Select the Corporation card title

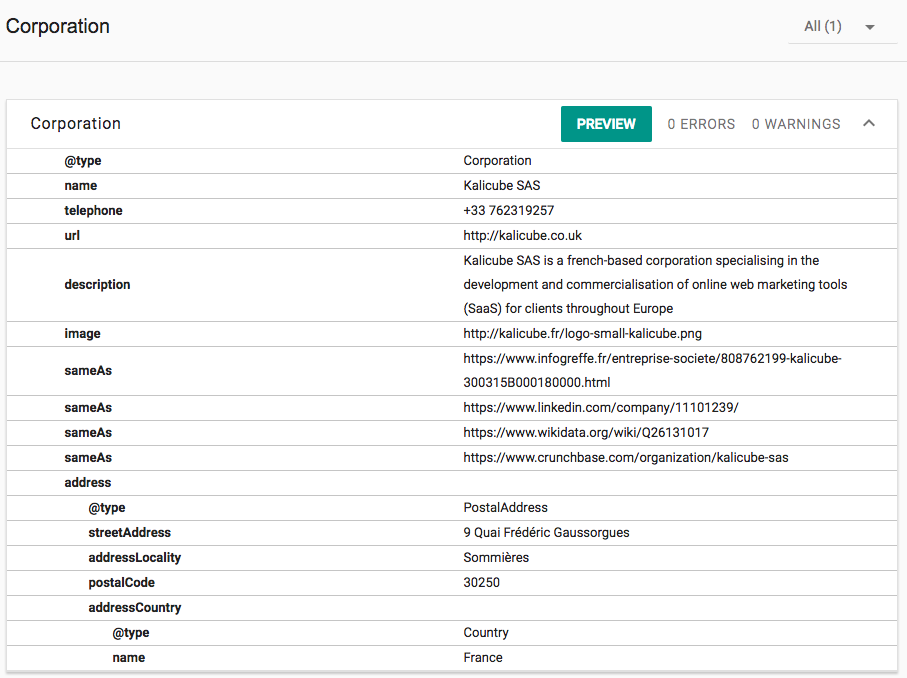click(x=76, y=123)
